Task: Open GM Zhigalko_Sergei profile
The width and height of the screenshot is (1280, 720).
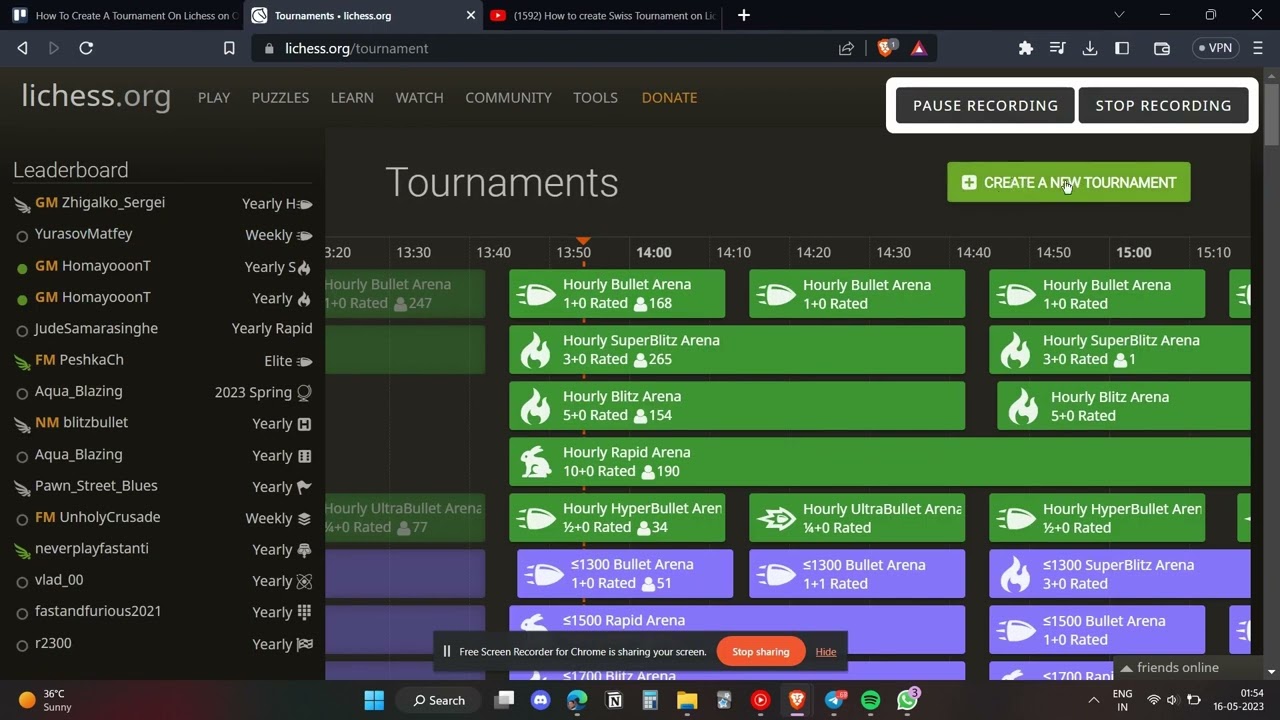Action: [100, 202]
